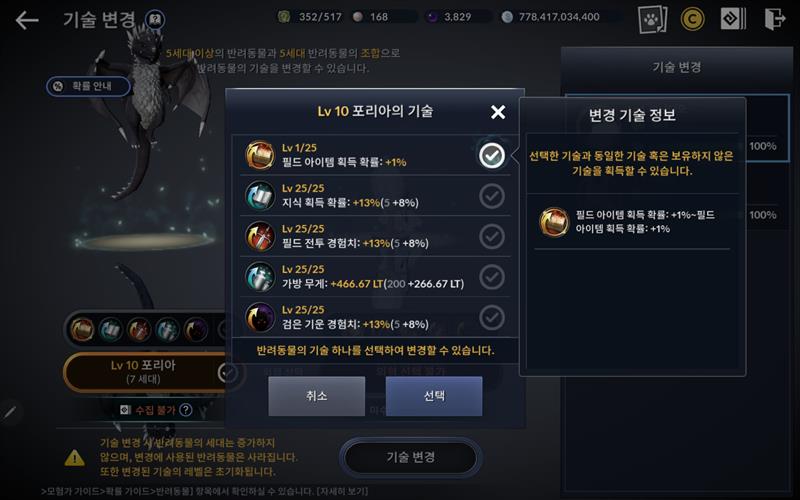This screenshot has width=800, height=500.
Task: Open the black spirit pass icon
Action: tap(733, 19)
